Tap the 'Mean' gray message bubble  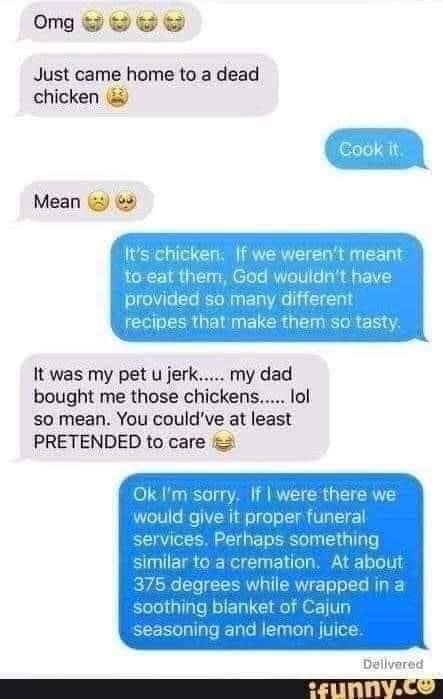[86, 202]
